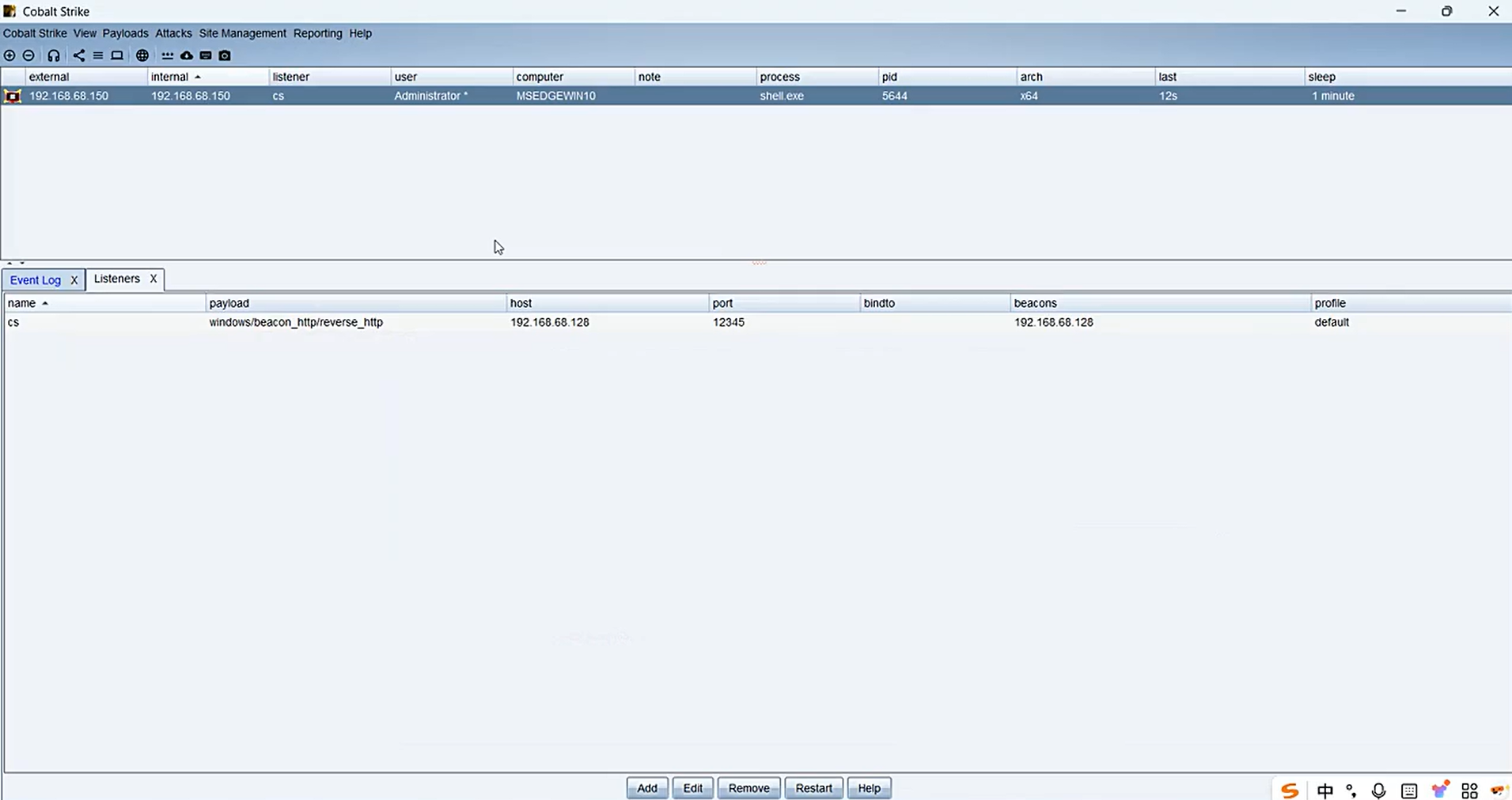Sort listeners by host column header

[608, 303]
